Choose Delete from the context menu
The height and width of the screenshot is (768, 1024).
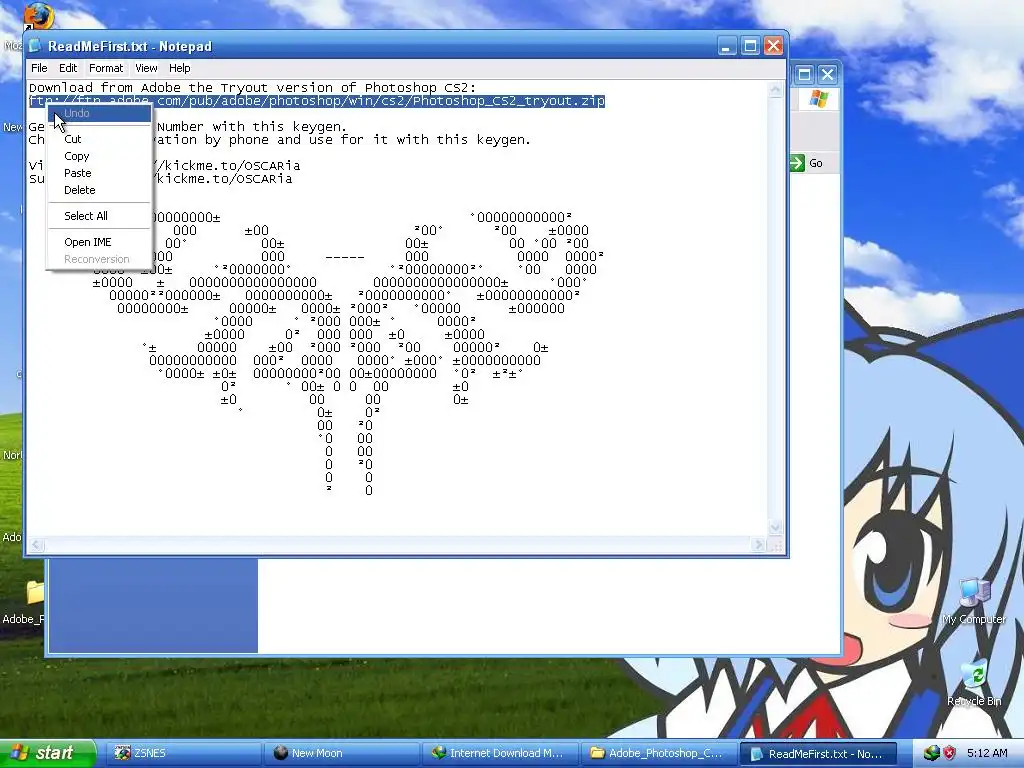(x=99, y=190)
